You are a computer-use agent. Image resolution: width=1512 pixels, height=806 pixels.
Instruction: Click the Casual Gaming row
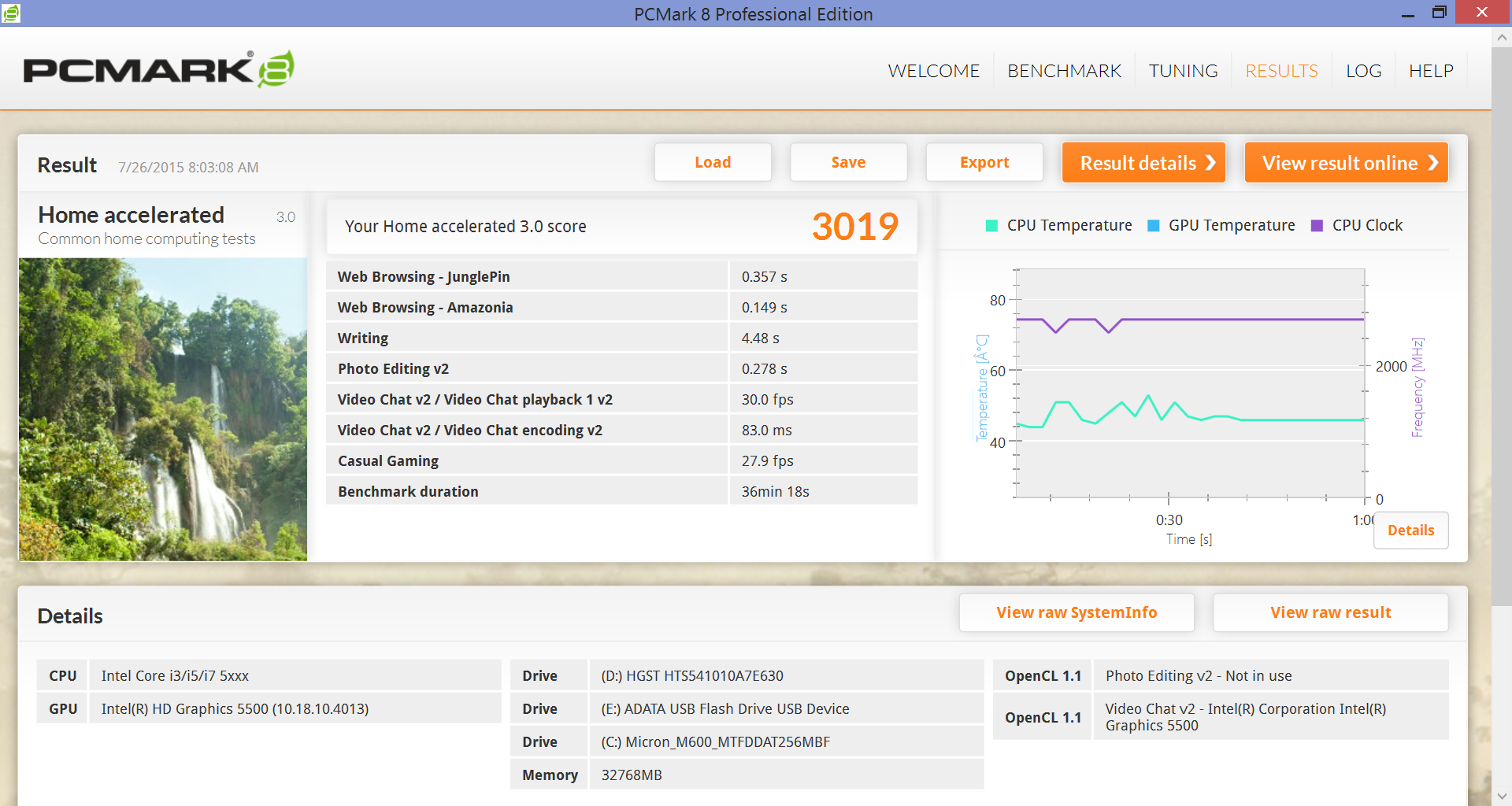click(x=622, y=460)
